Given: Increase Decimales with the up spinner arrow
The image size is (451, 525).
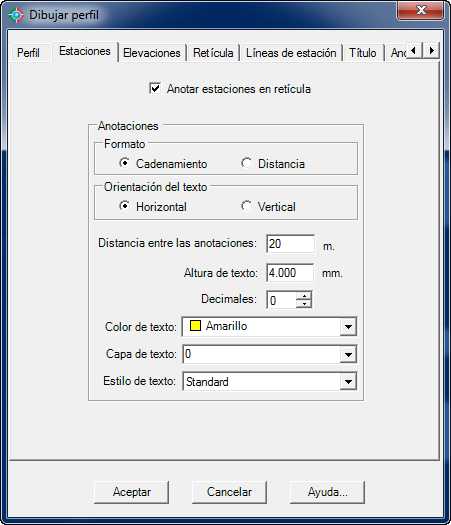Looking at the screenshot, I should coord(304,296).
